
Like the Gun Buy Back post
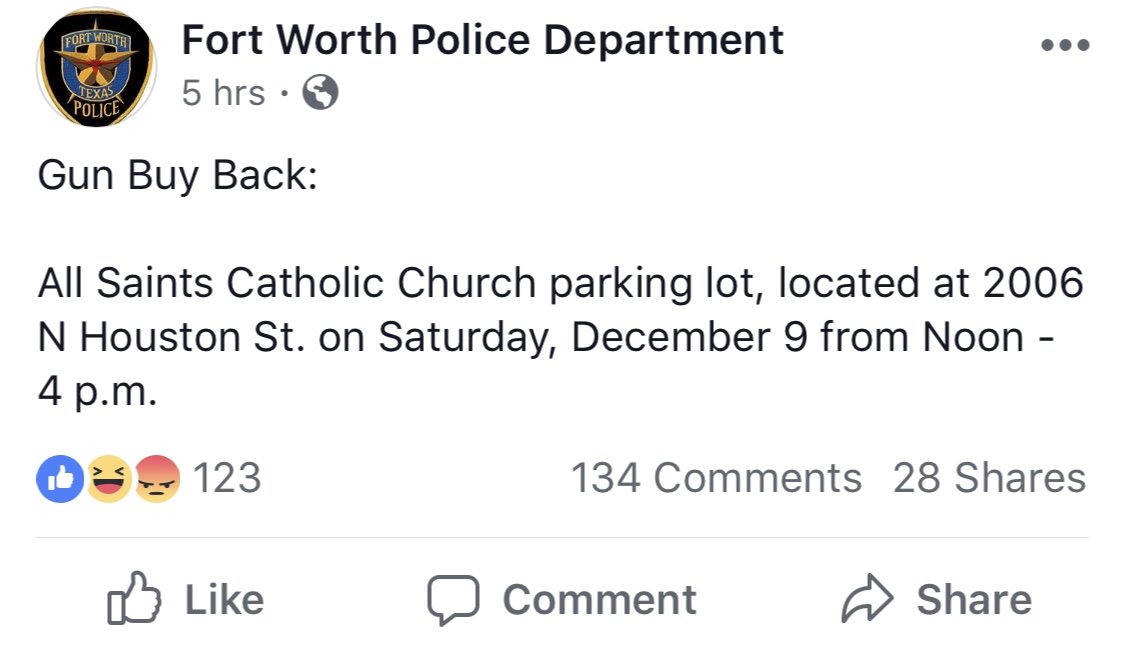[185, 598]
